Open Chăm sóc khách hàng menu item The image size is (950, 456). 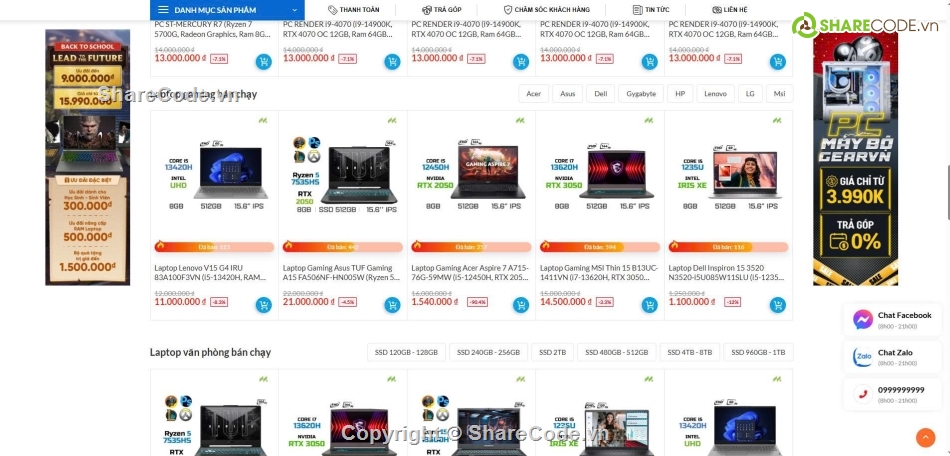pos(546,10)
